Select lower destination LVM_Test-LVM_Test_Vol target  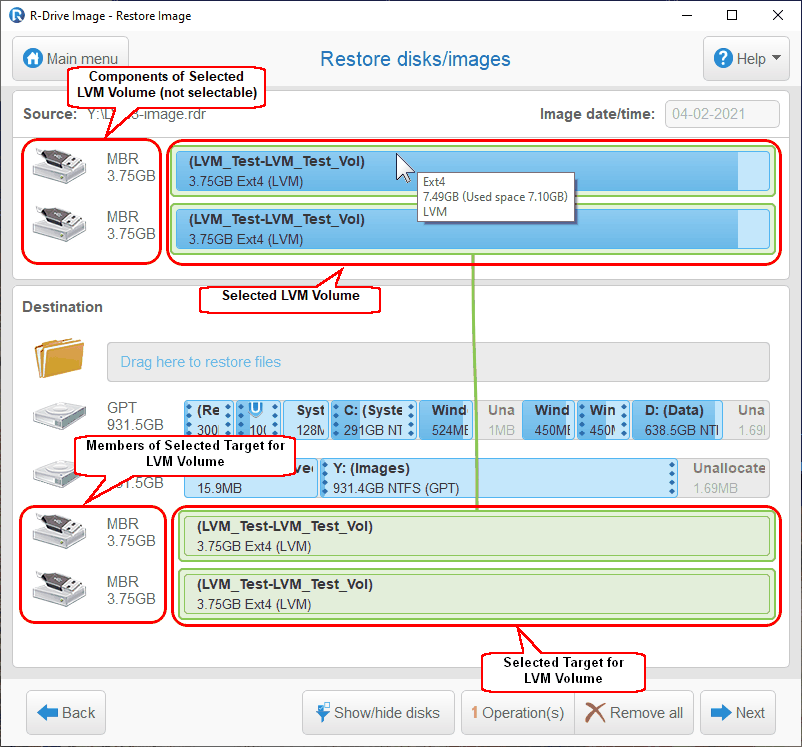[x=477, y=594]
